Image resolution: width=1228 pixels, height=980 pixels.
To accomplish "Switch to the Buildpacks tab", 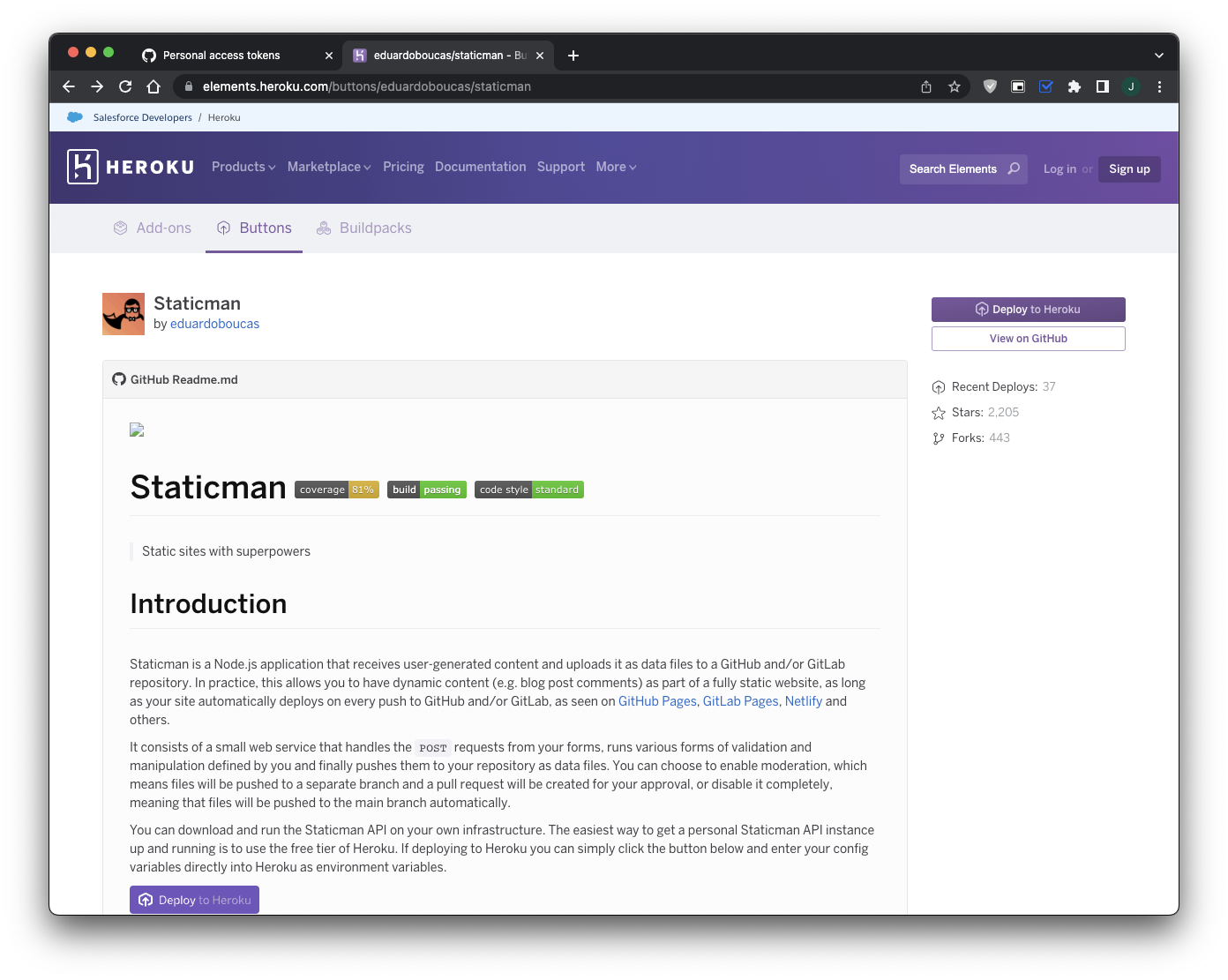I will pyautogui.click(x=364, y=228).
